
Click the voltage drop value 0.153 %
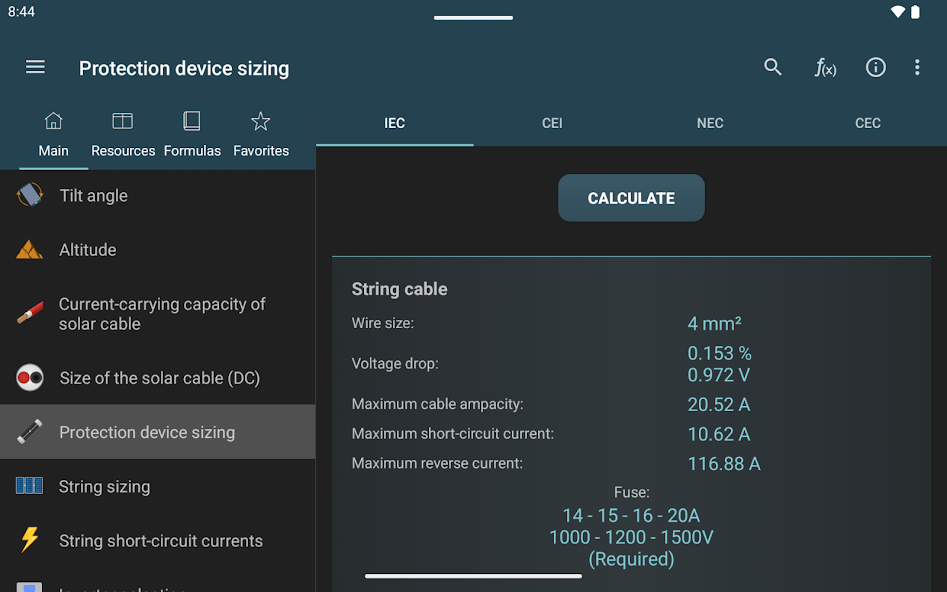719,353
